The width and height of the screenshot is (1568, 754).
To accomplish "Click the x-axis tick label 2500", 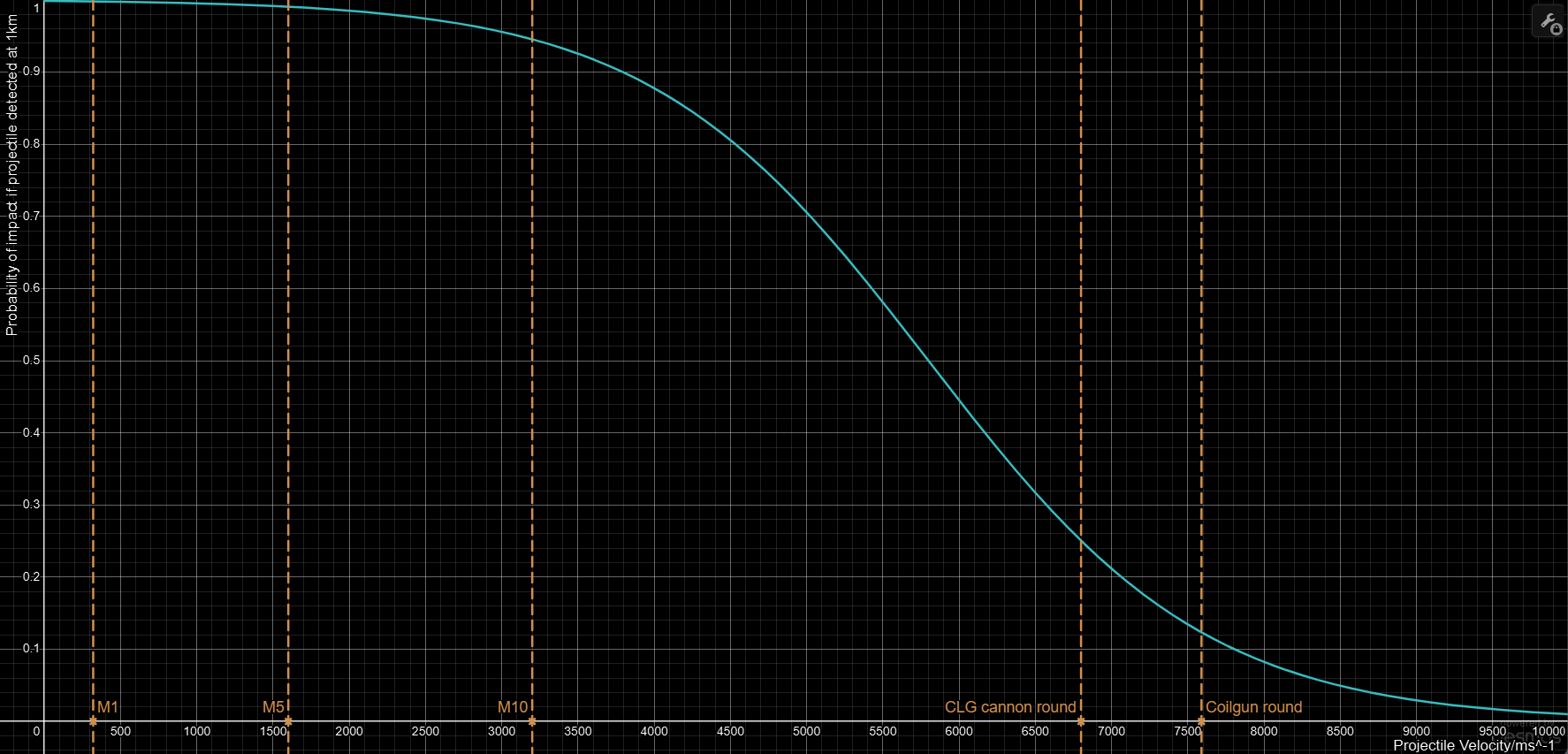I will click(425, 731).
